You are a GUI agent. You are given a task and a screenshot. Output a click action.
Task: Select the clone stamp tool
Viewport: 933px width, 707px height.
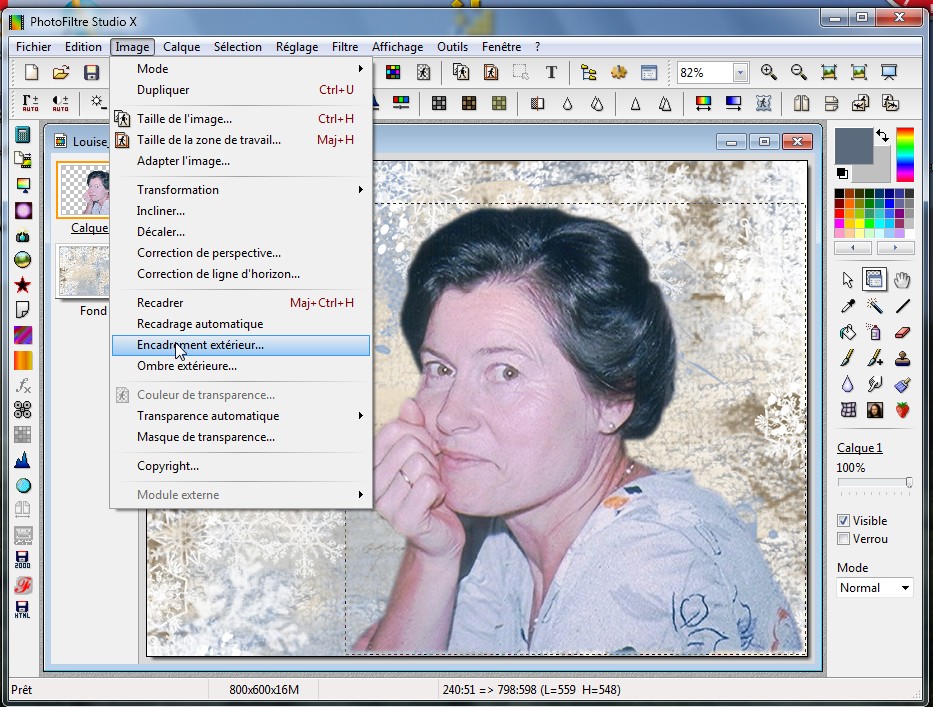[902, 358]
